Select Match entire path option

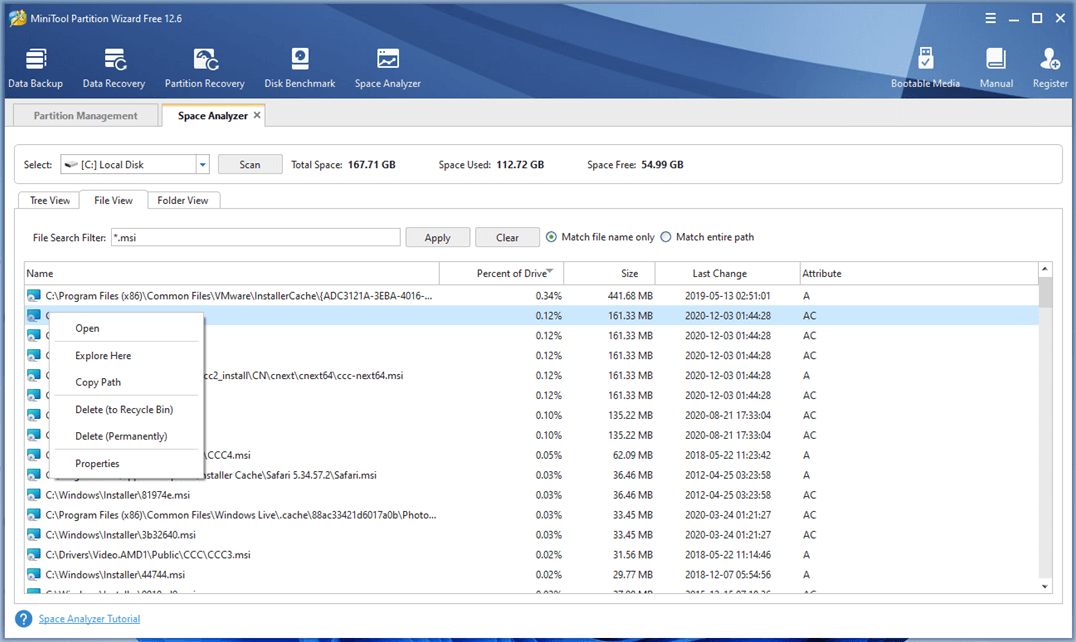click(x=708, y=237)
